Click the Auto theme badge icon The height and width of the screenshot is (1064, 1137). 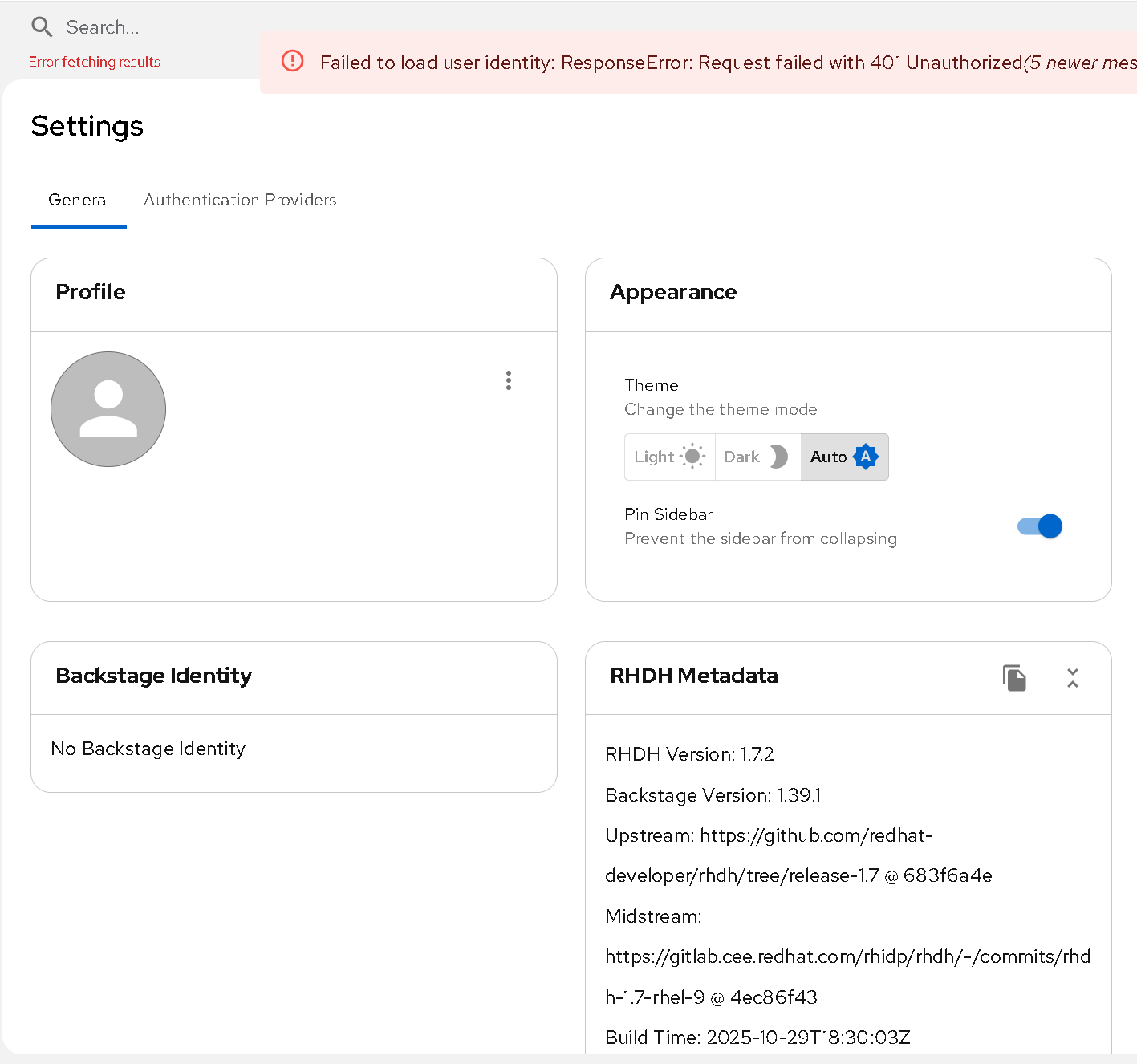(x=866, y=457)
